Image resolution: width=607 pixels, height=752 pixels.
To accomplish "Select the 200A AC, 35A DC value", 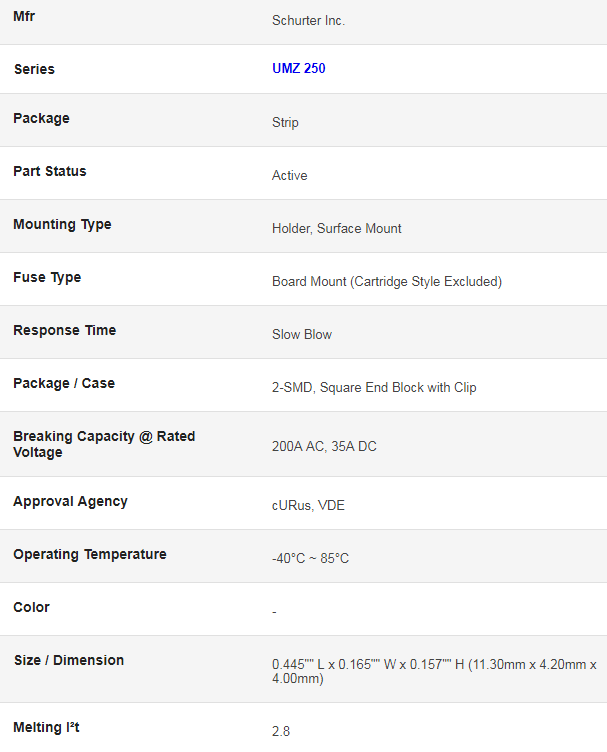I will point(324,446).
